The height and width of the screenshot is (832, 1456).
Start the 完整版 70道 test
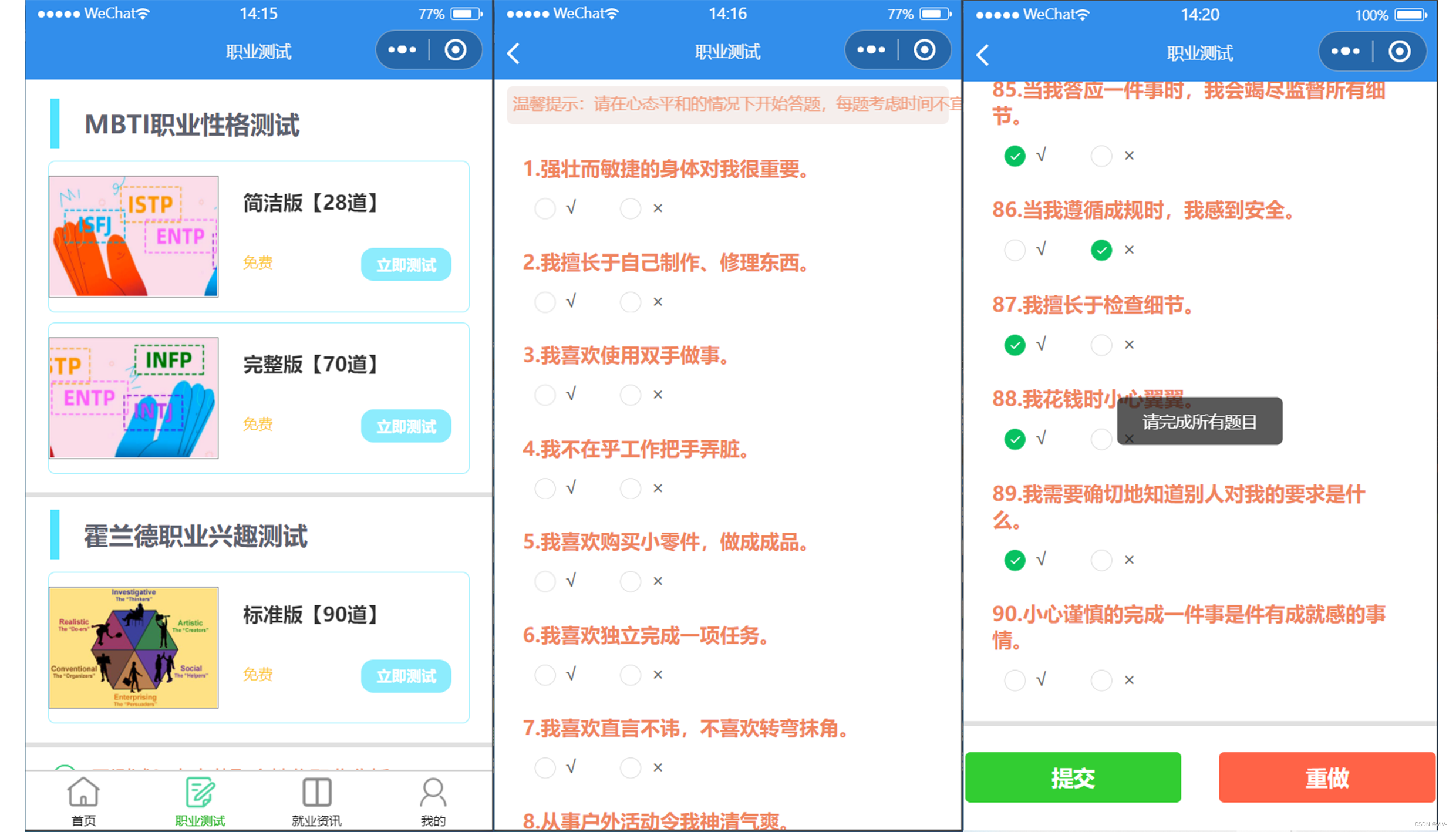pos(406,426)
